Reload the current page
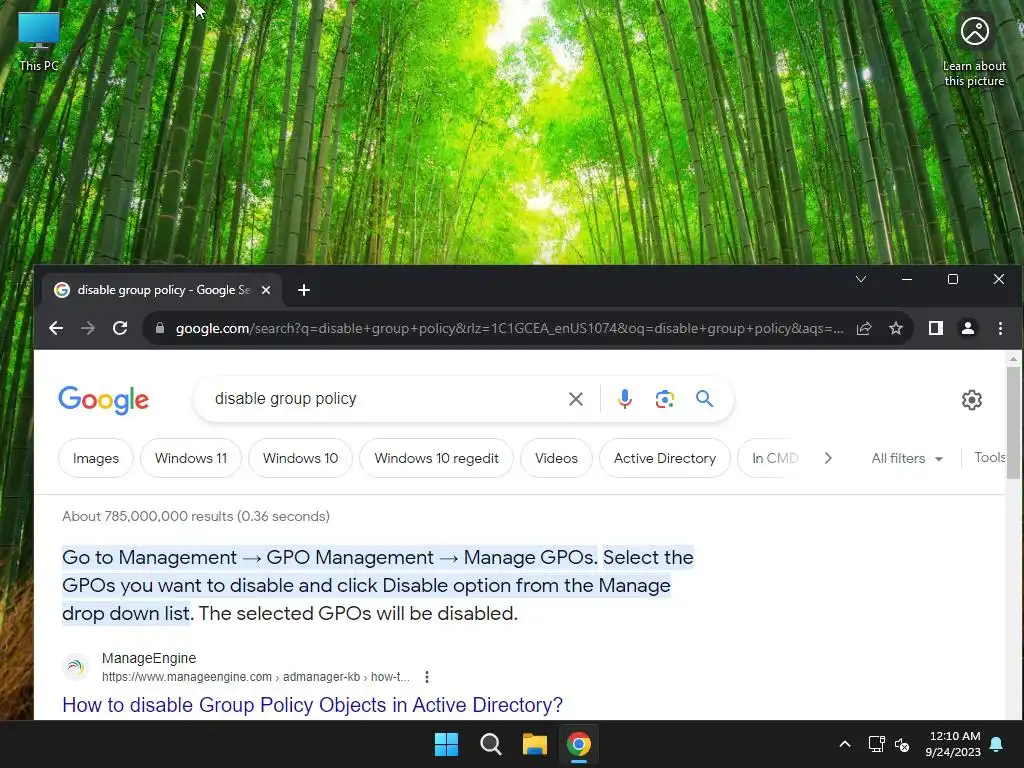The image size is (1024, 768). 120,328
